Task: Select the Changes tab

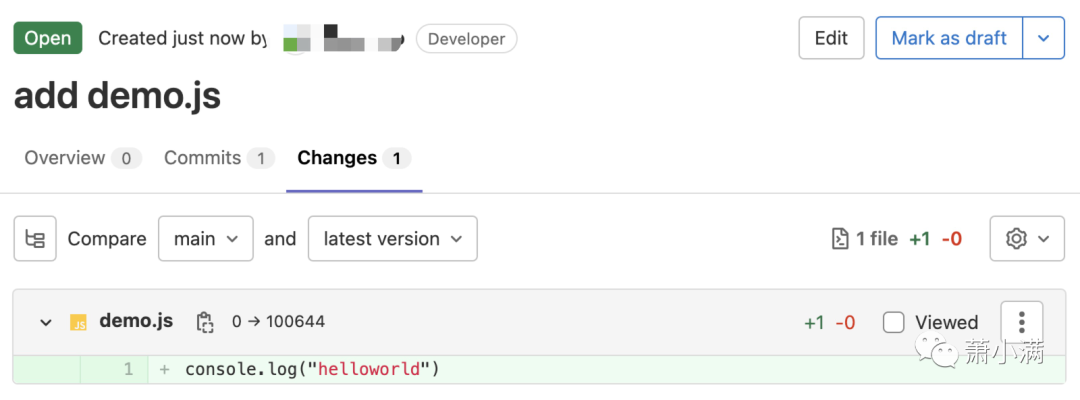Action: coord(338,158)
